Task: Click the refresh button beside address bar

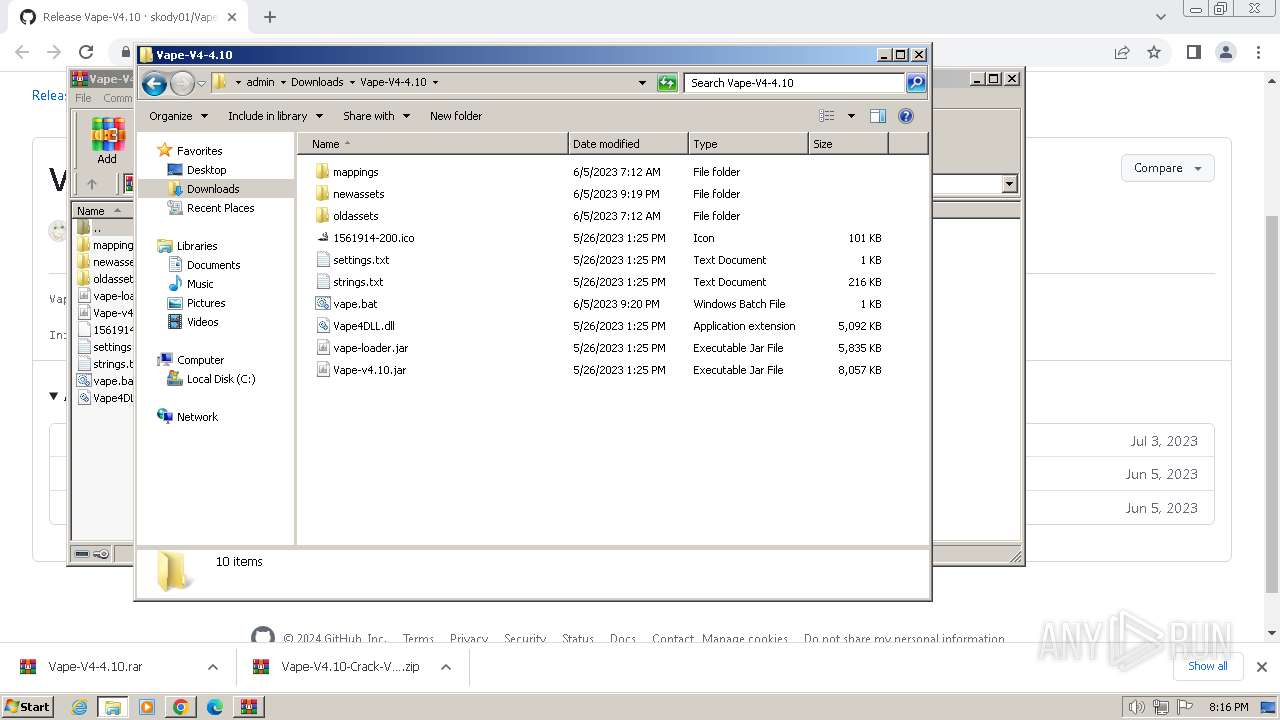Action: pyautogui.click(x=667, y=83)
